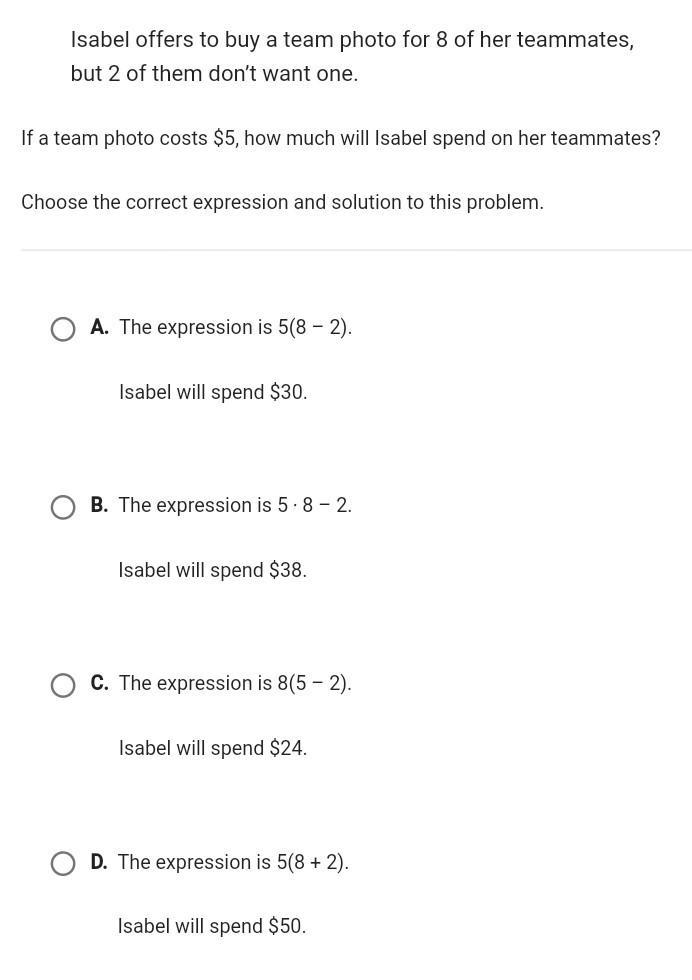Click the bold letter A. label
692x980 pixels.
(99, 327)
